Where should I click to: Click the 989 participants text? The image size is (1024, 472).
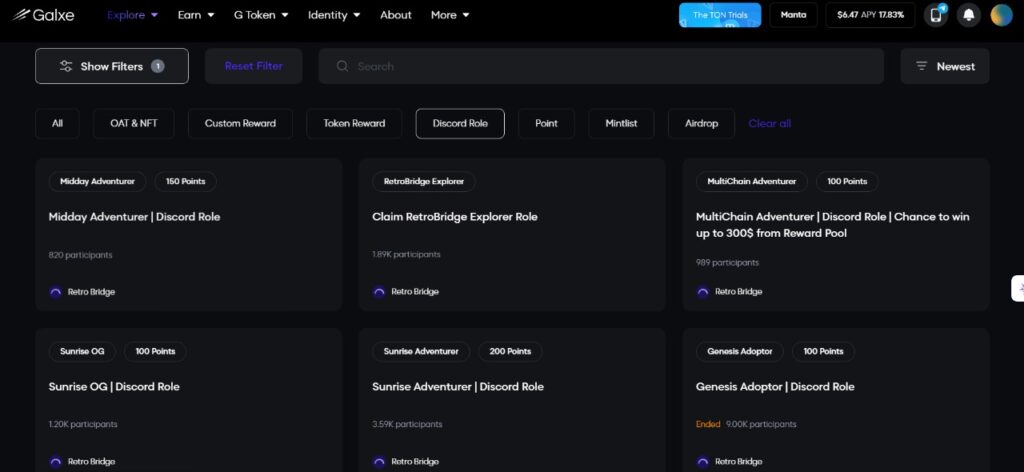point(728,262)
